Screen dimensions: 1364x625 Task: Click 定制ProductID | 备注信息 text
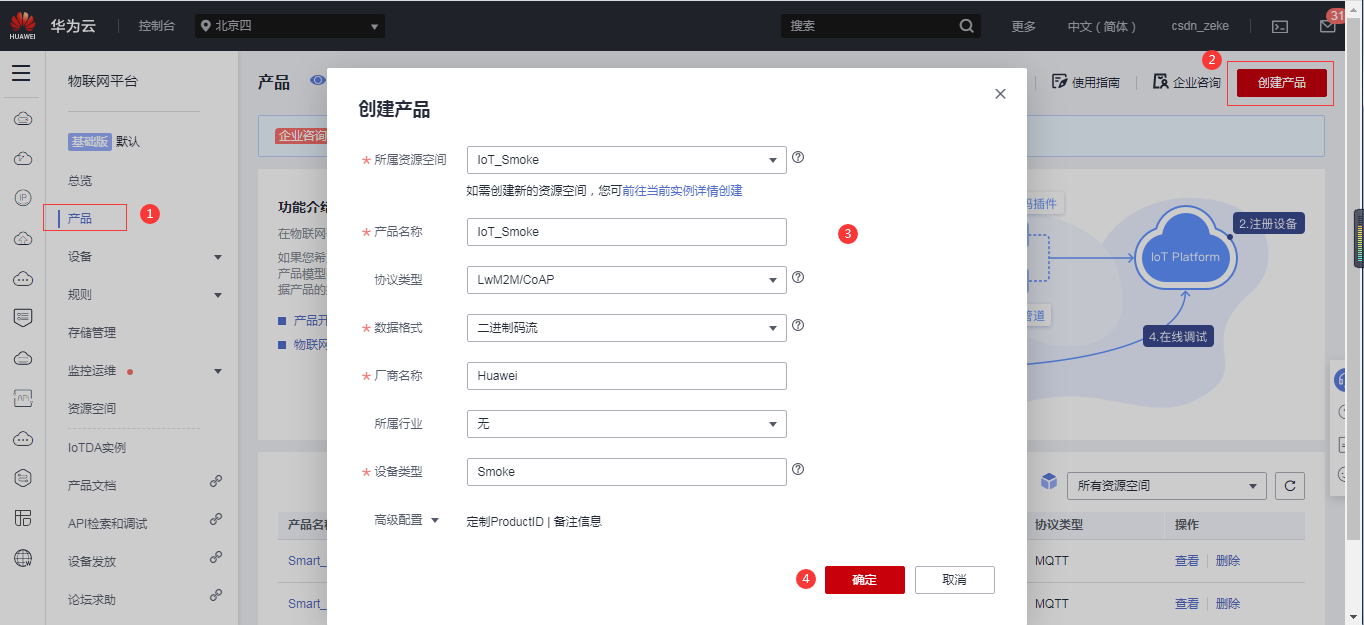pyautogui.click(x=534, y=521)
